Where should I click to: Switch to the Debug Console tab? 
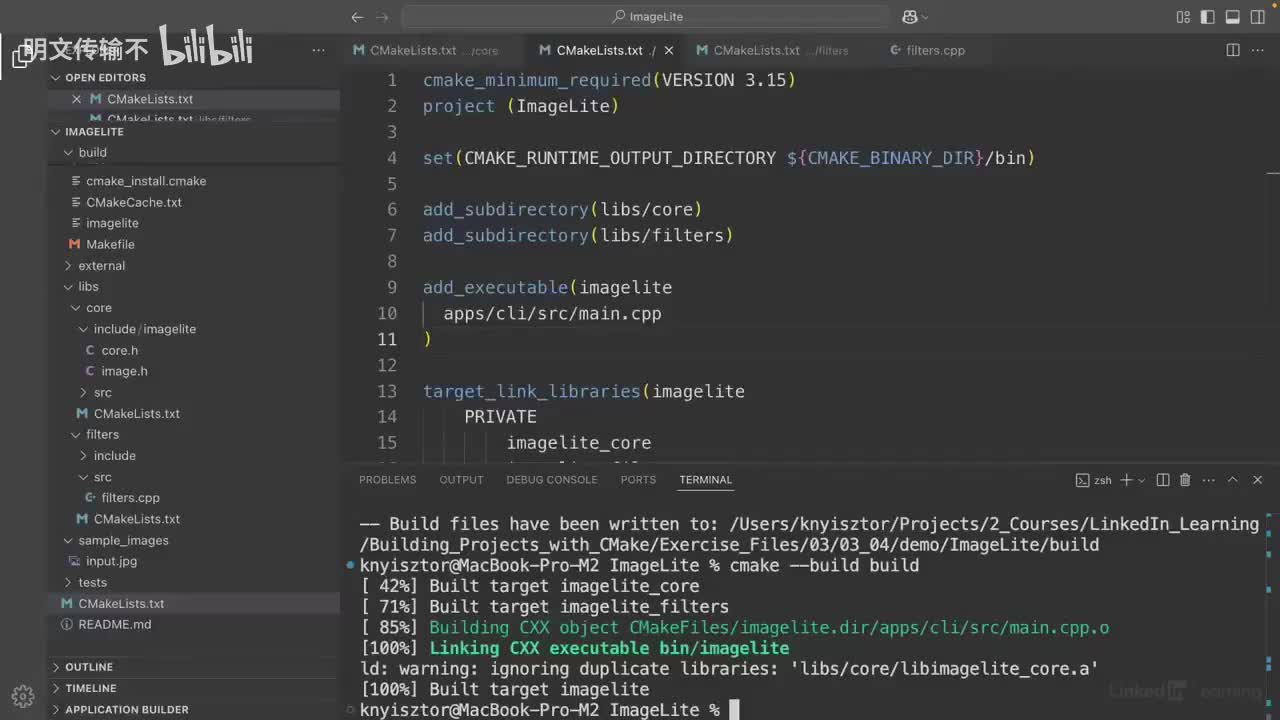coord(551,480)
